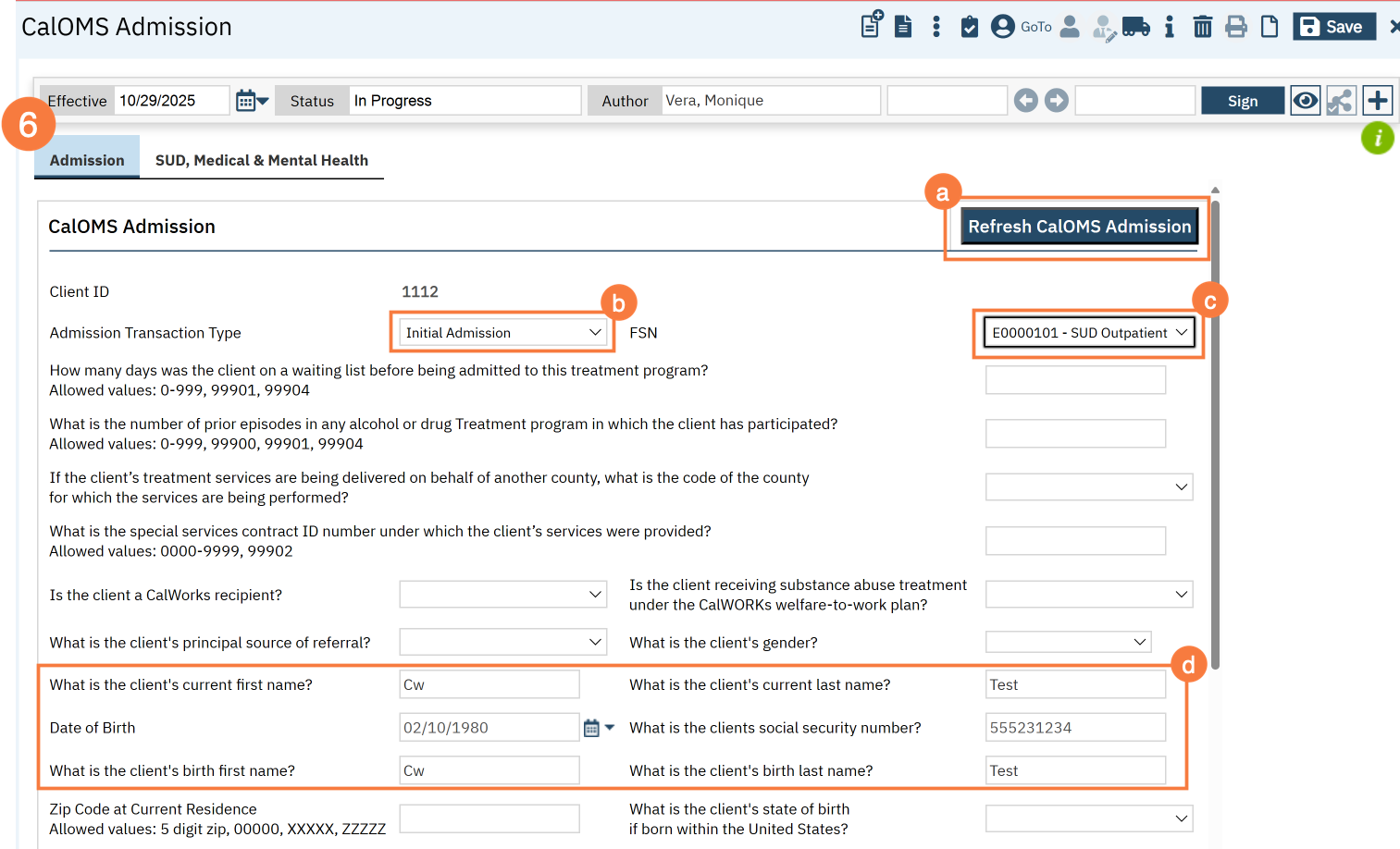The image size is (1400, 849).
Task: Click the Zip Code at Current Residence field
Action: pos(489,818)
